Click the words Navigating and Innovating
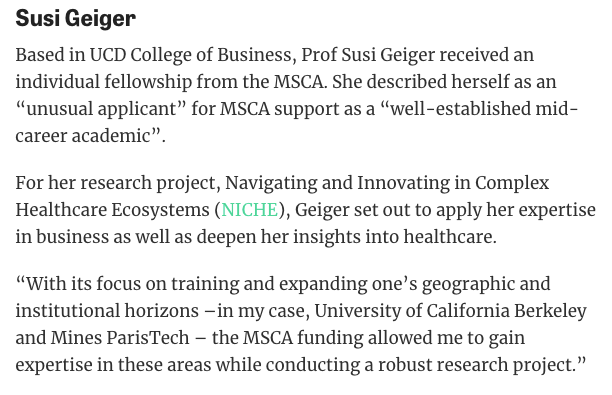The width and height of the screenshot is (612, 395). (338, 183)
